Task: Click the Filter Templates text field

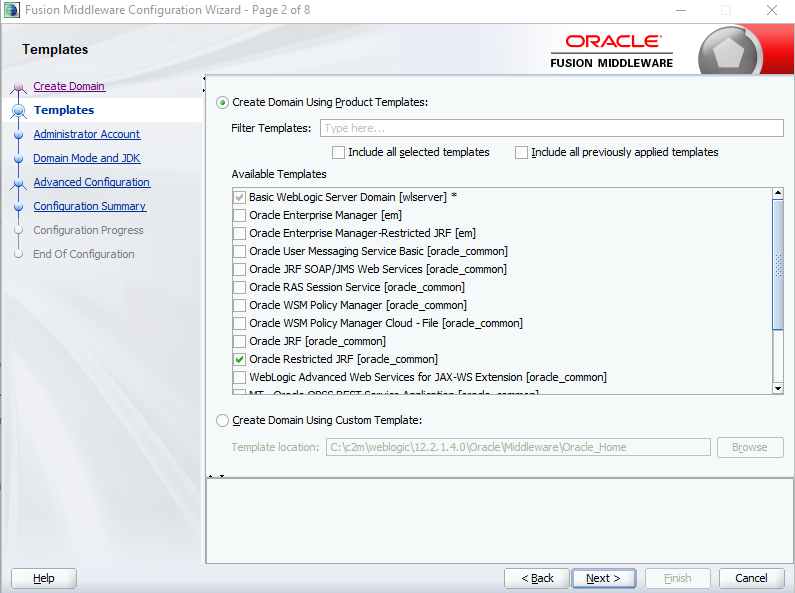Action: 552,128
